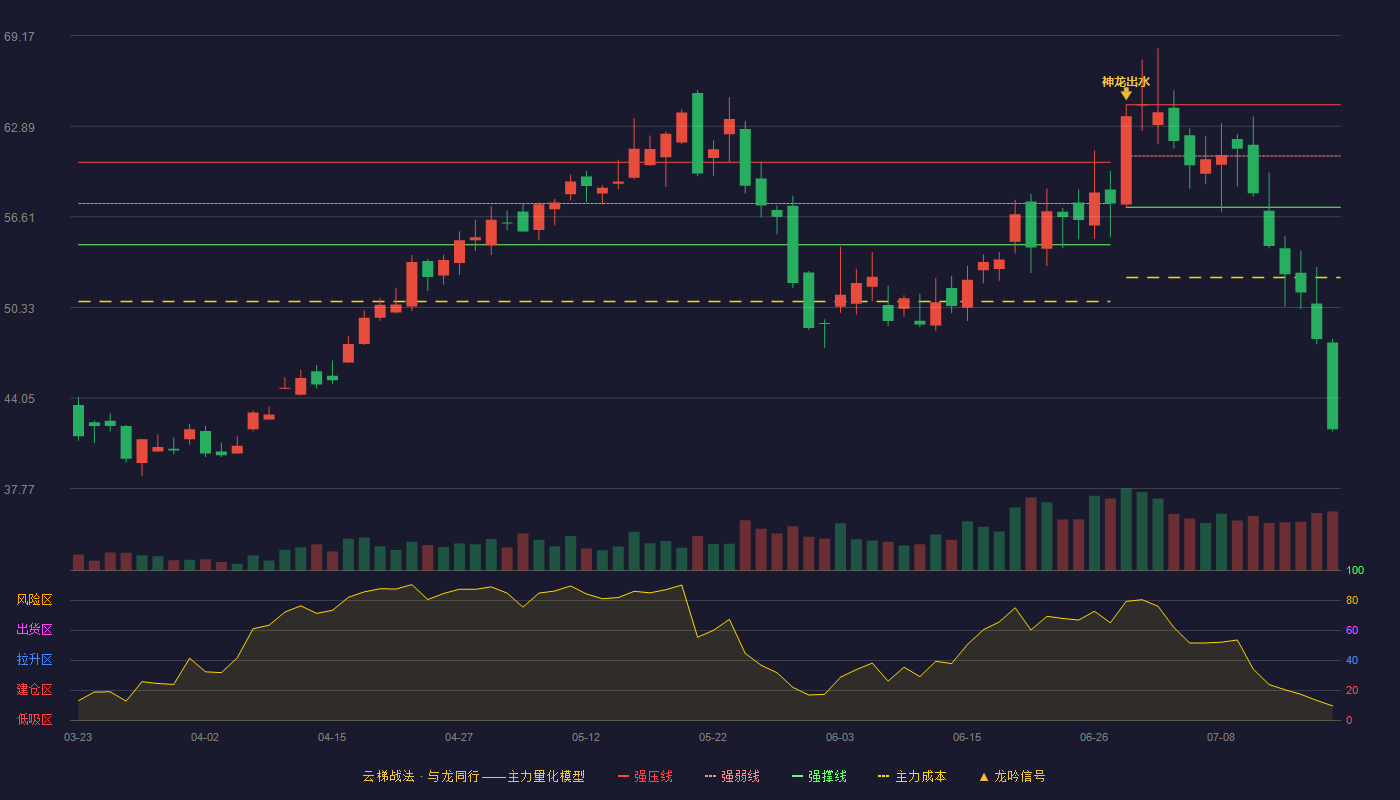Click the 80 indicator scale label

click(x=1352, y=601)
